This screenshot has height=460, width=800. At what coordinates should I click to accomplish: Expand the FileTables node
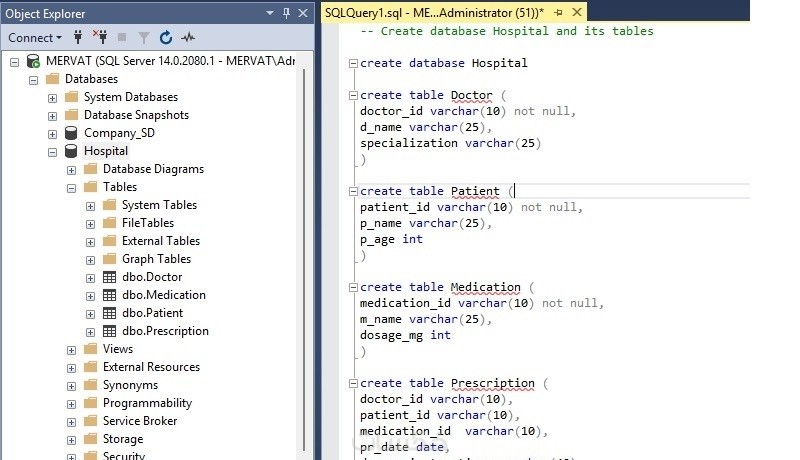pyautogui.click(x=90, y=224)
